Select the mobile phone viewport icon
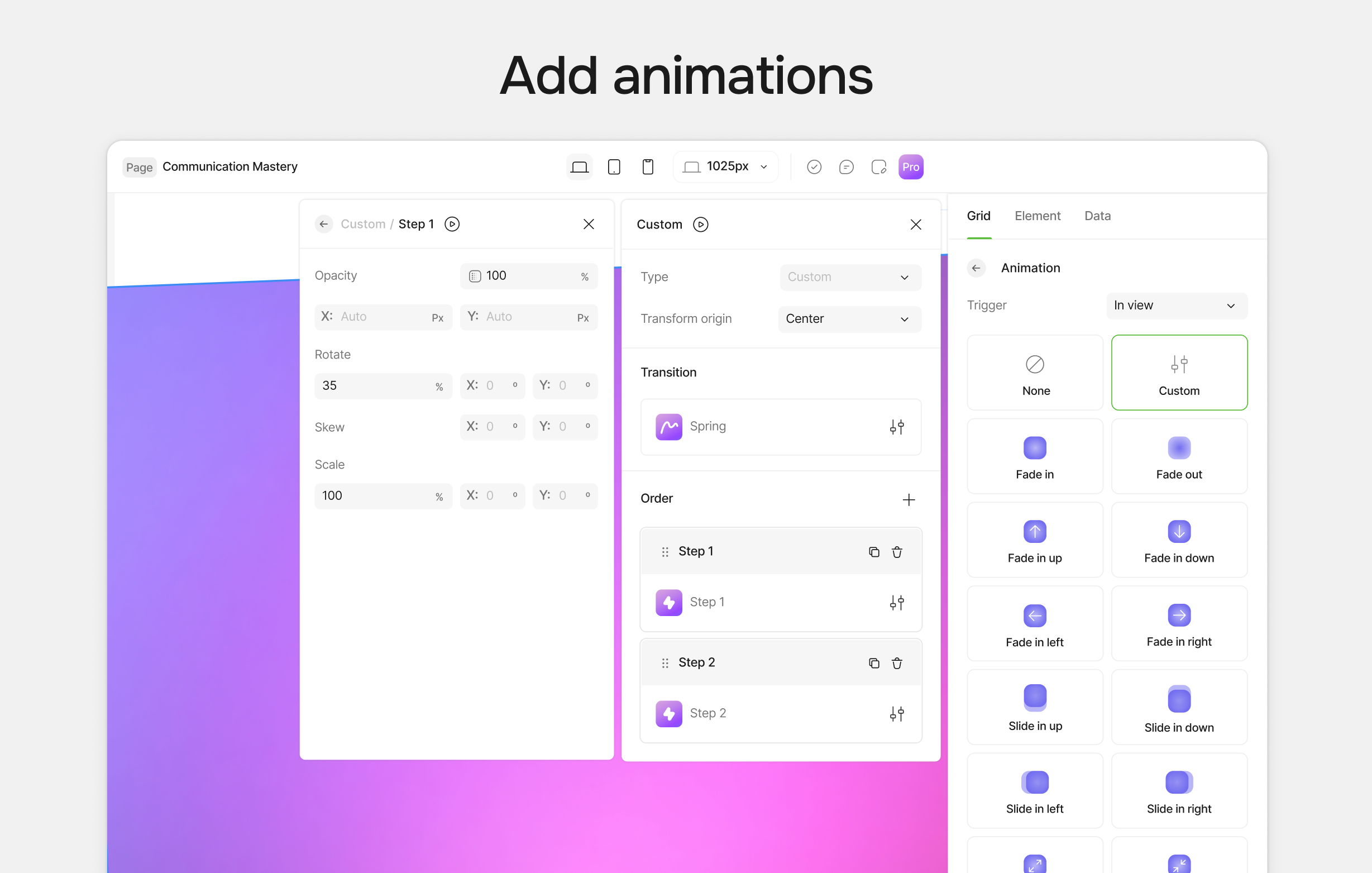This screenshot has width=1372, height=873. tap(647, 167)
